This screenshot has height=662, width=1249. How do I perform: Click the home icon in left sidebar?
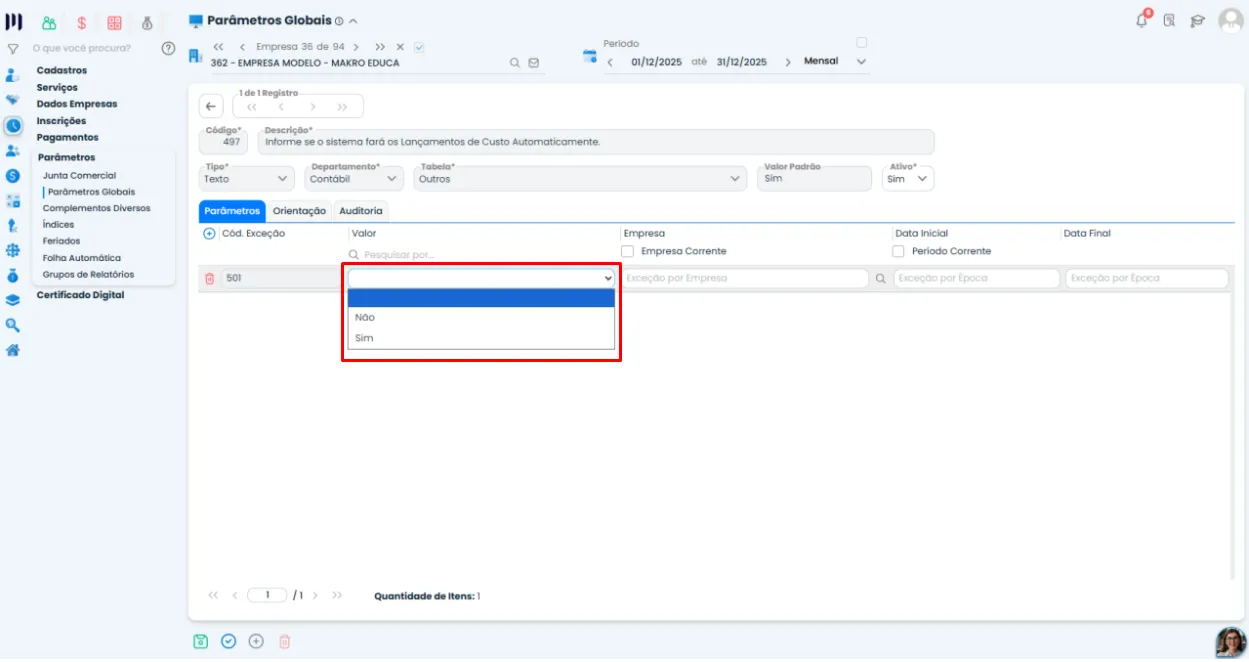click(x=13, y=350)
